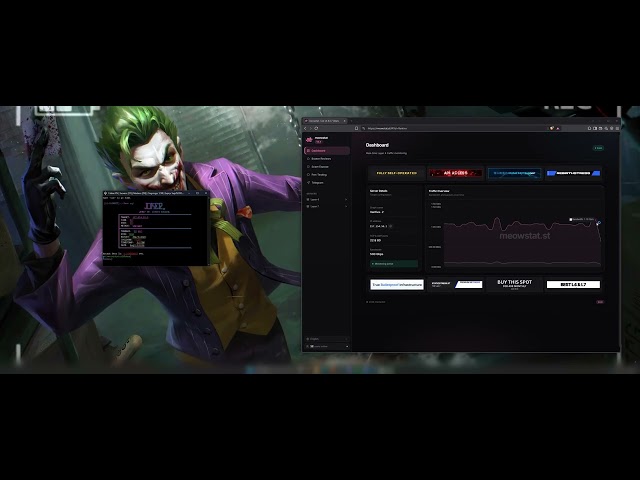Click the browser forward arrow
Screen dimensions: 640x480
pyautogui.click(x=311, y=128)
